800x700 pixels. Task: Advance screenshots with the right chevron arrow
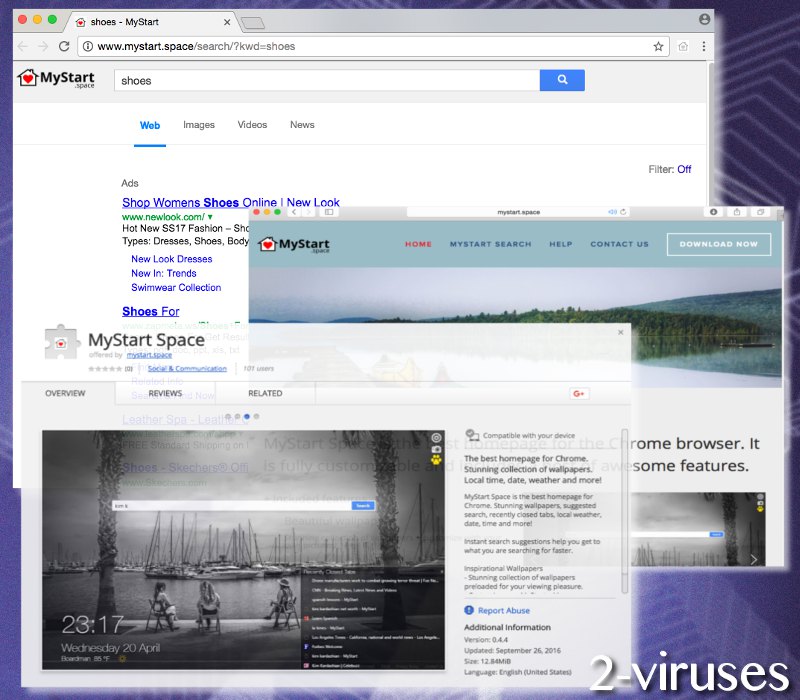click(753, 560)
